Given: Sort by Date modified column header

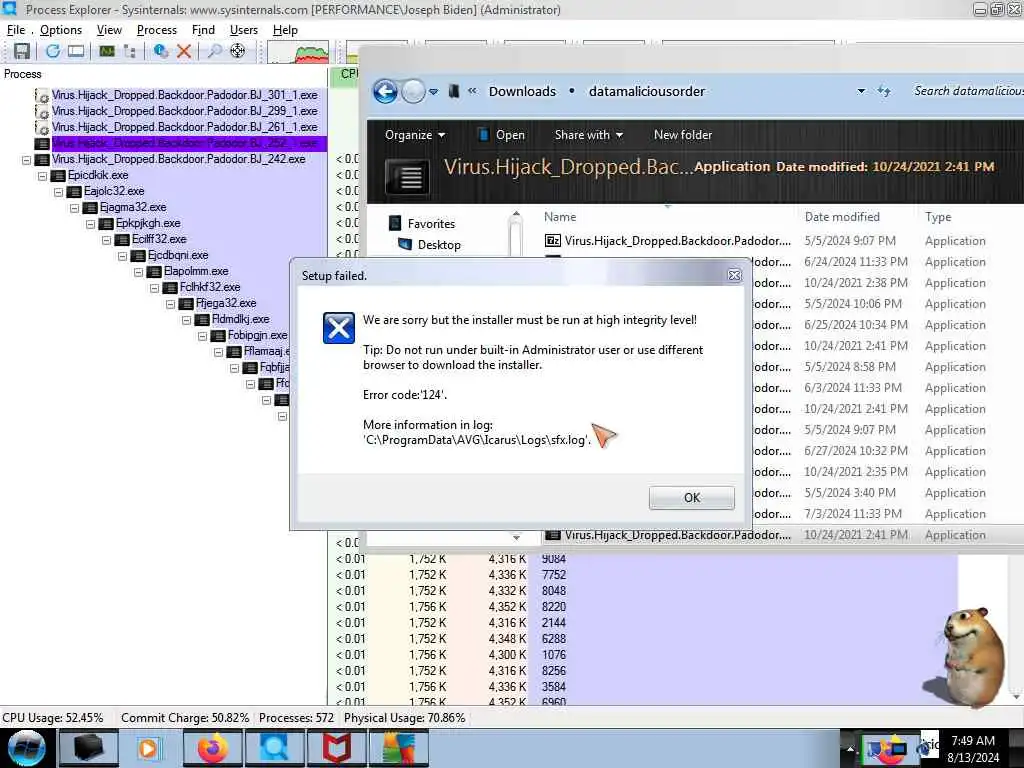Looking at the screenshot, I should pos(842,217).
